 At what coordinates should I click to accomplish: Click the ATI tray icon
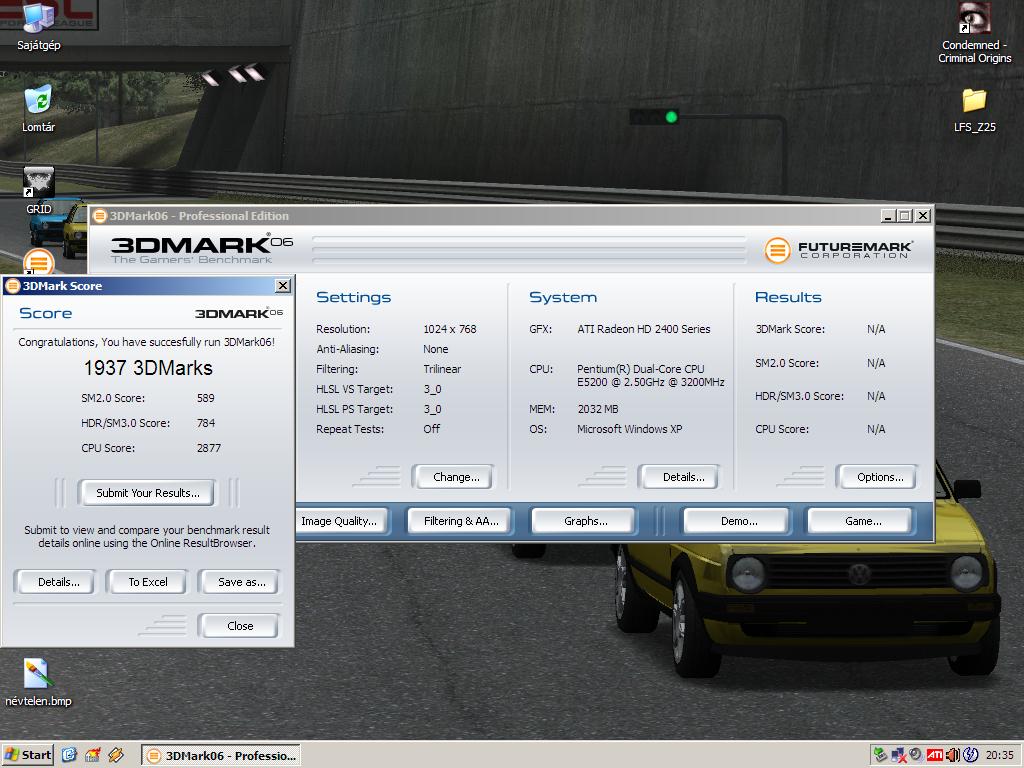tap(935, 755)
